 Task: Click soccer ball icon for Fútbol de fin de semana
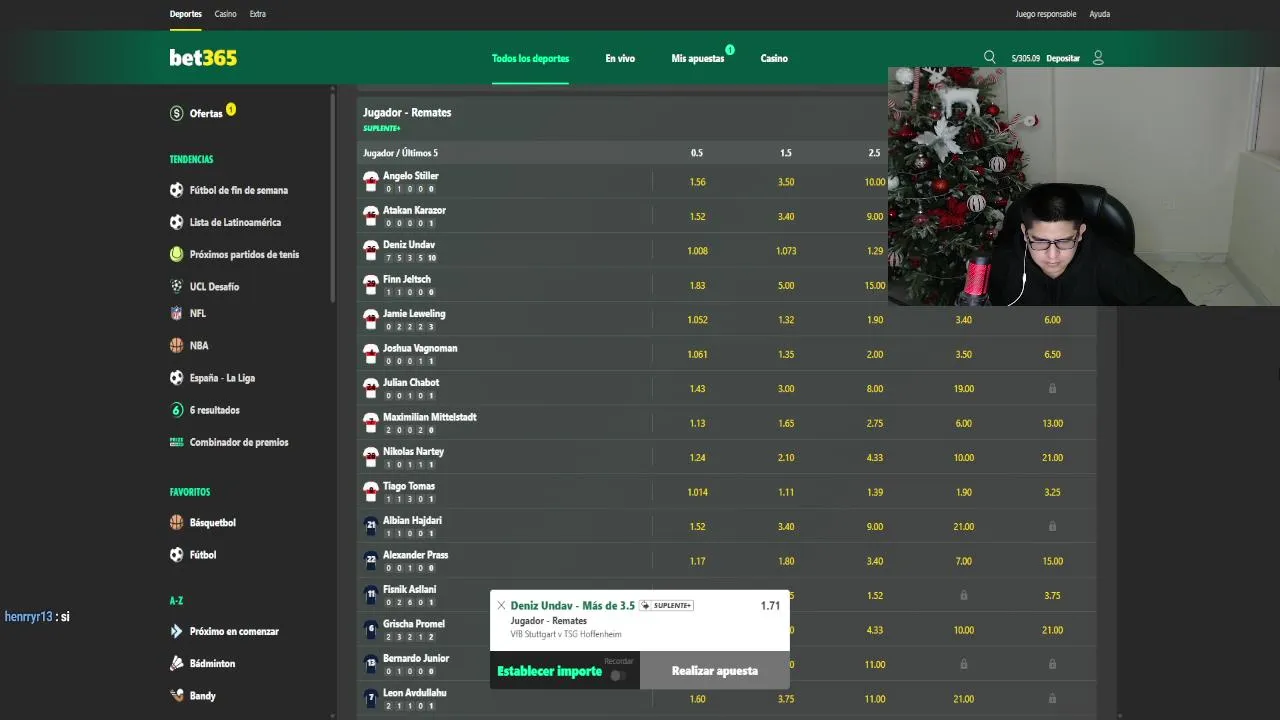point(177,190)
